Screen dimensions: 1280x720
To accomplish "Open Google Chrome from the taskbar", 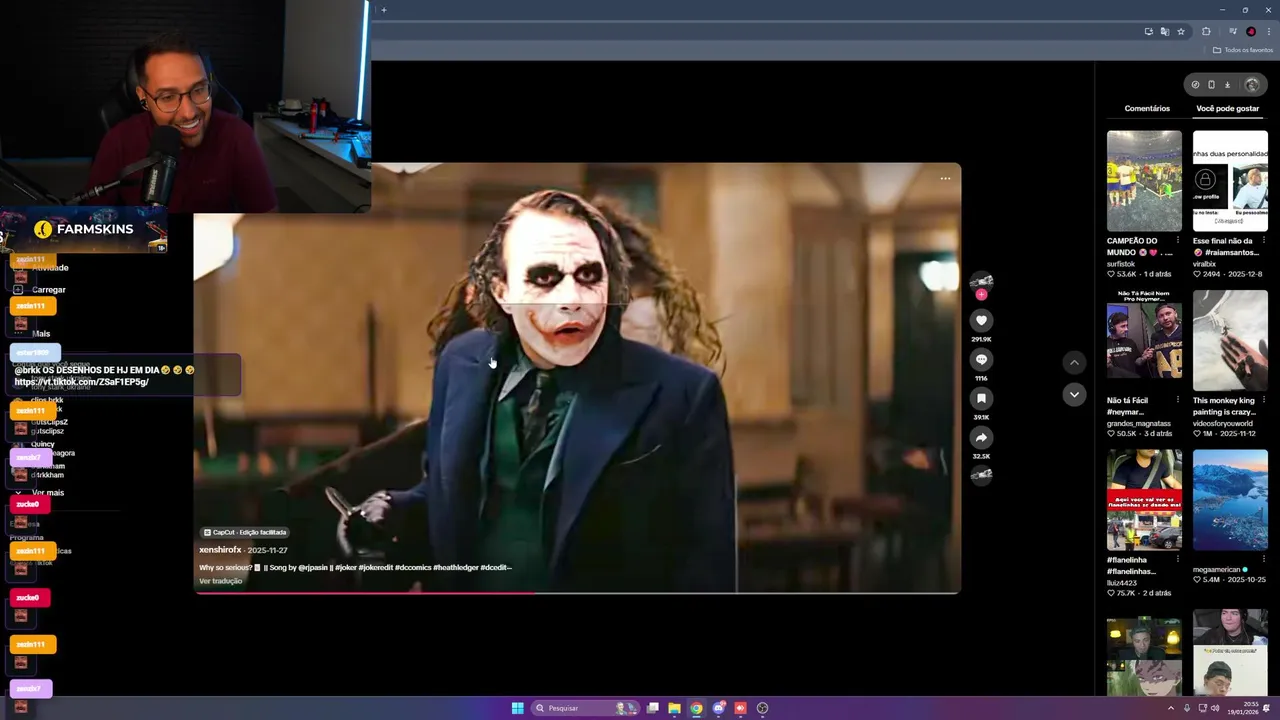I will point(696,708).
